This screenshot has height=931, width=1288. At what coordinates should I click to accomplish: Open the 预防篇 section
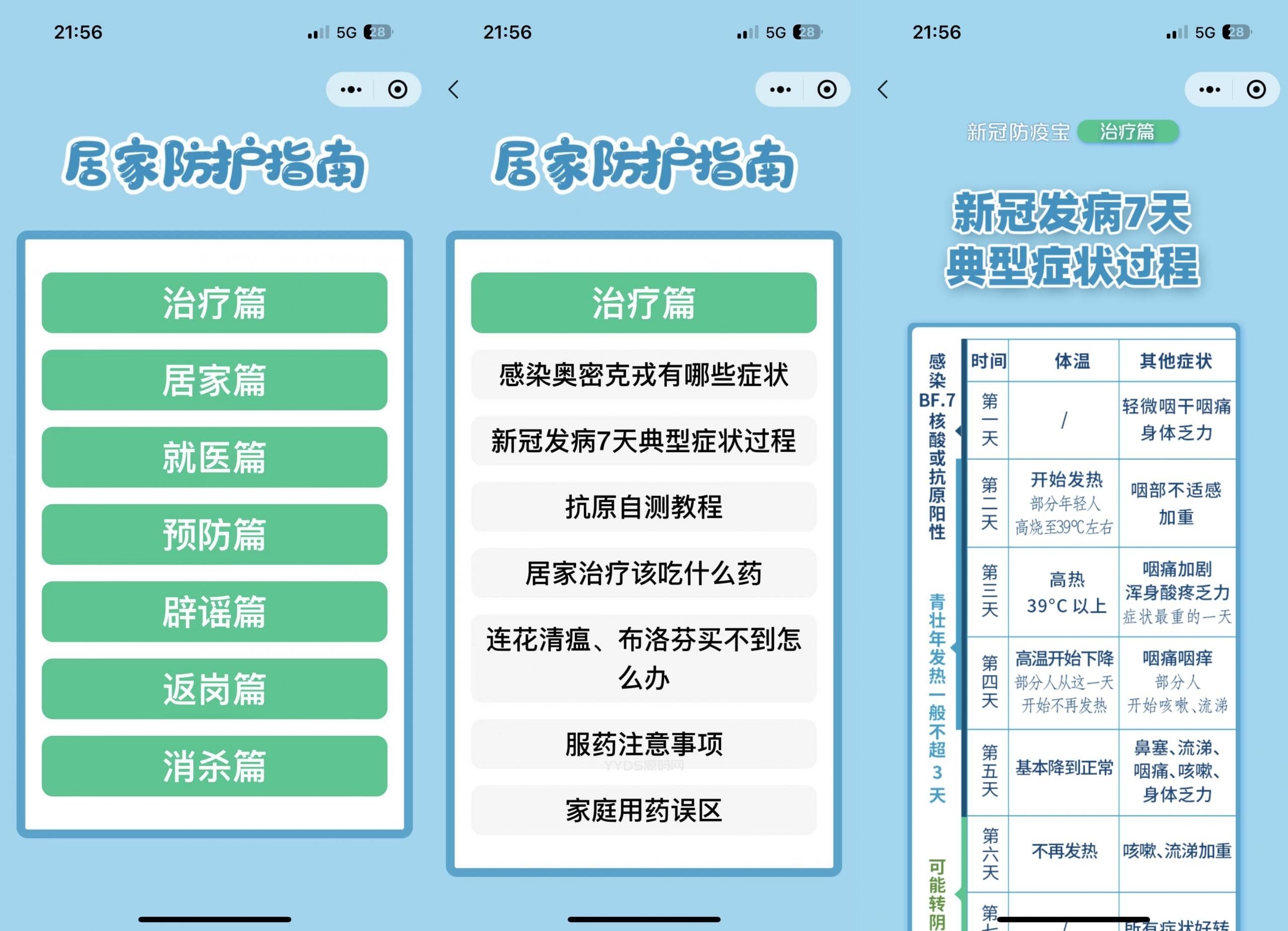[x=215, y=534]
